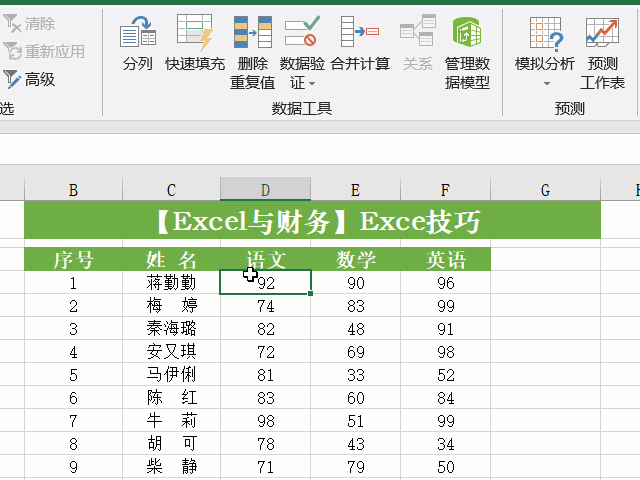Screen dimensions: 640x480
Task: Select 安又琪's 英语 score 98
Action: click(445, 351)
